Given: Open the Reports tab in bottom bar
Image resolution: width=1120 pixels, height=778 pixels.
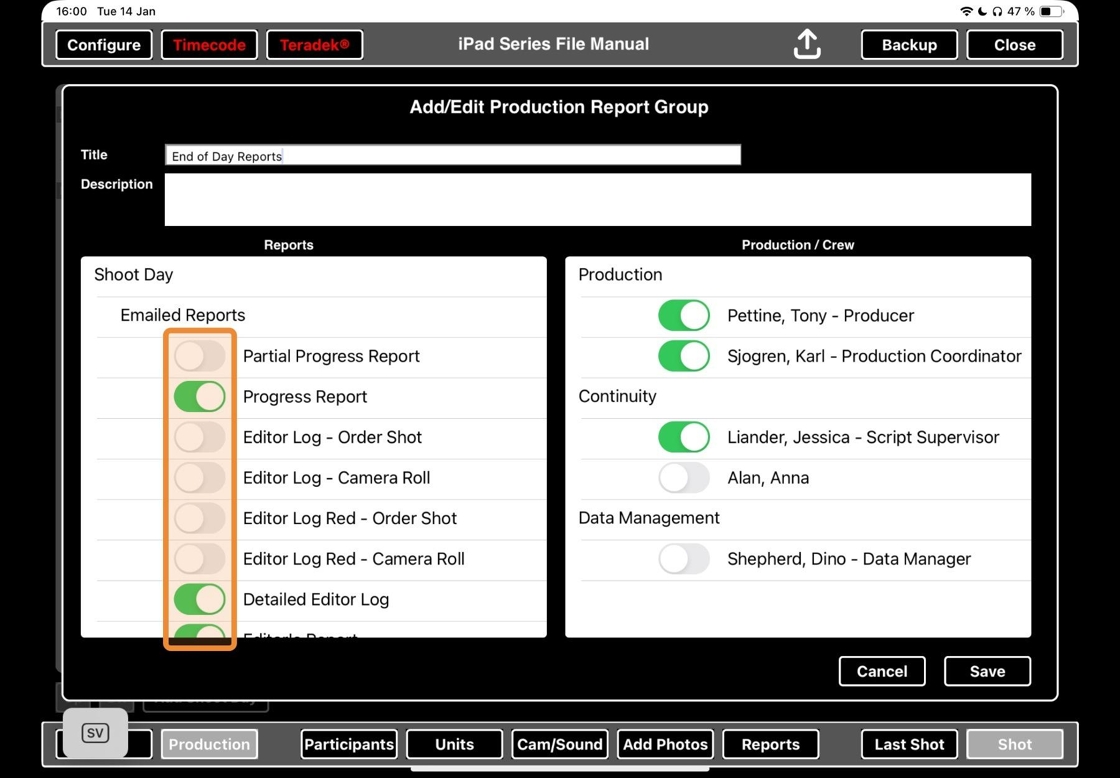Looking at the screenshot, I should [771, 744].
